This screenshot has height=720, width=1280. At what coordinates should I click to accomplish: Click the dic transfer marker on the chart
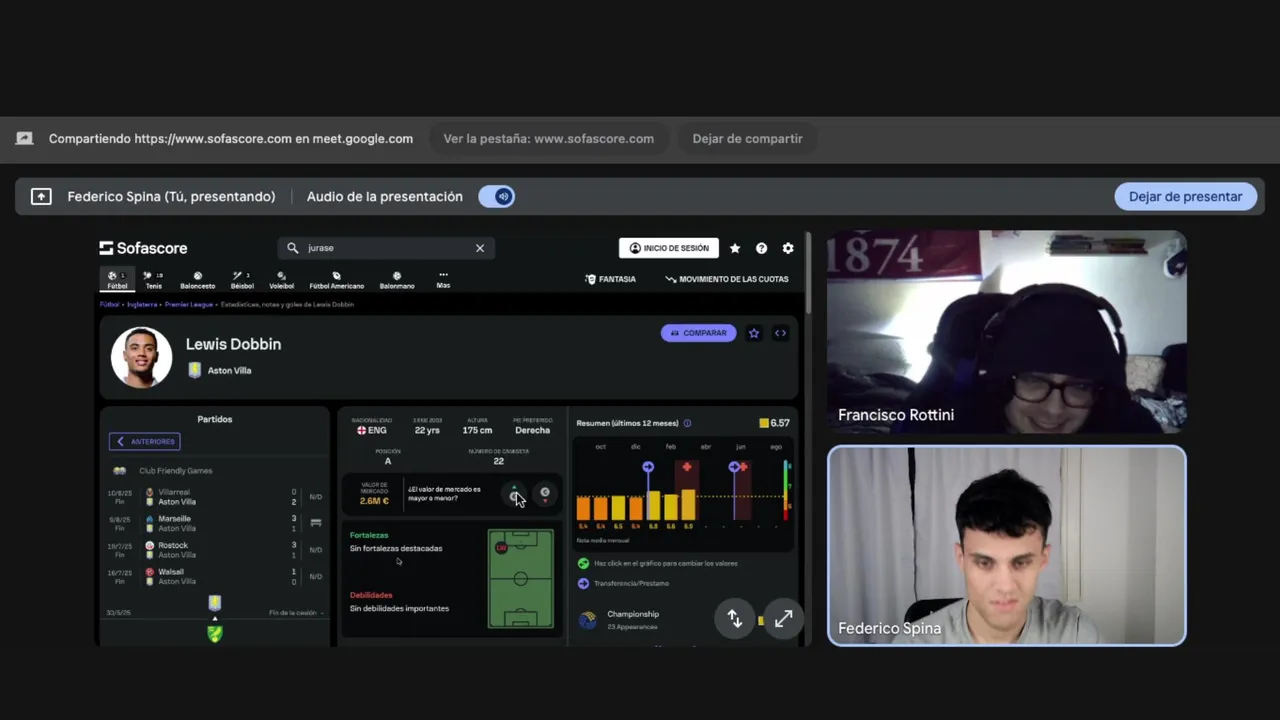point(648,467)
